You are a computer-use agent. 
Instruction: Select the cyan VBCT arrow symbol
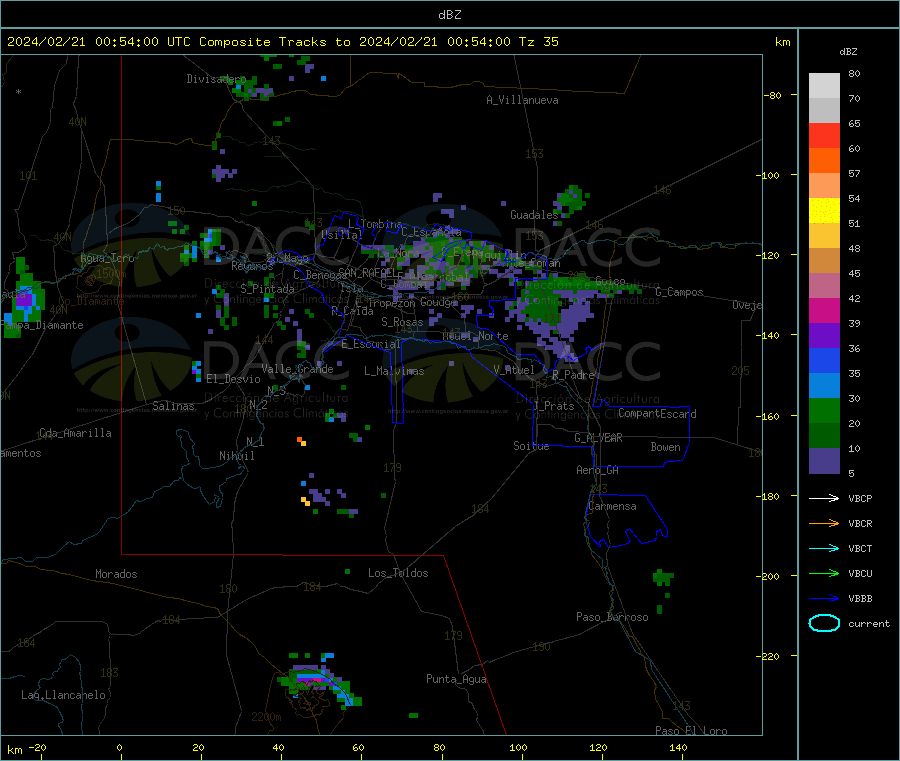[x=824, y=549]
